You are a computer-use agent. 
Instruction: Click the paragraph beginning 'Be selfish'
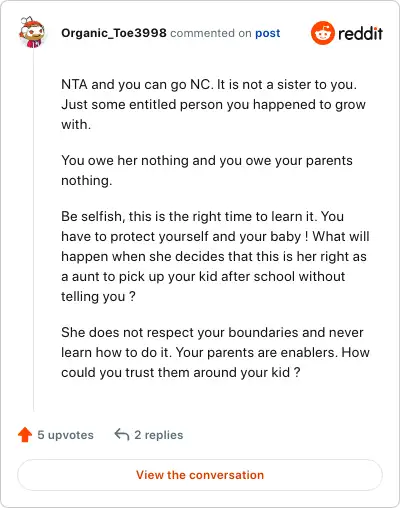pos(215,256)
